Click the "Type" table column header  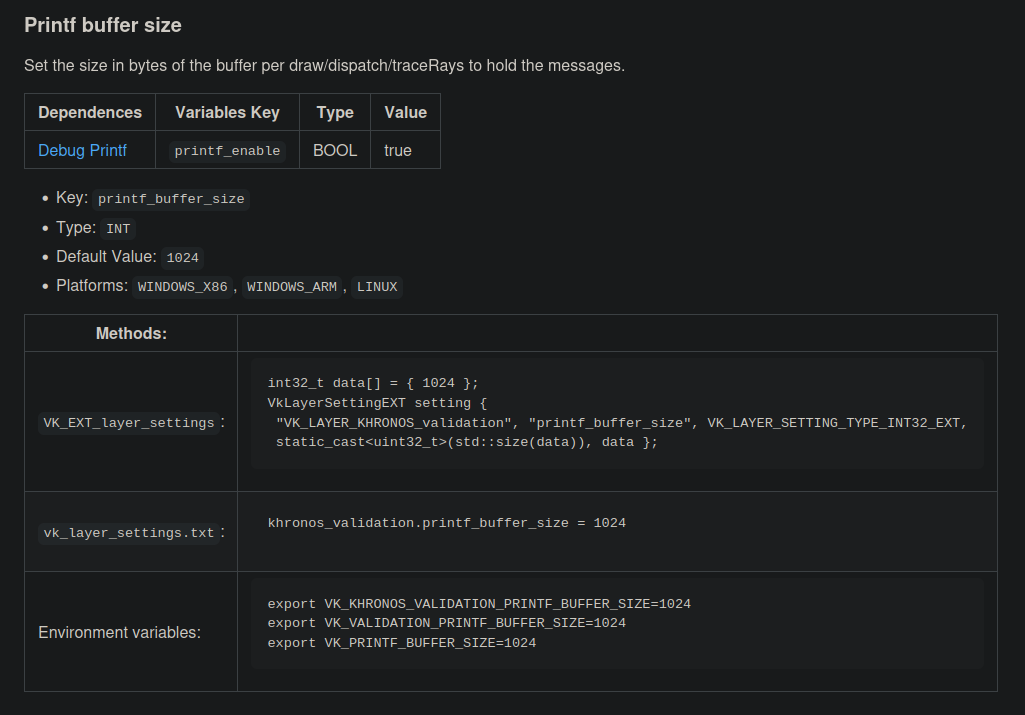point(335,112)
